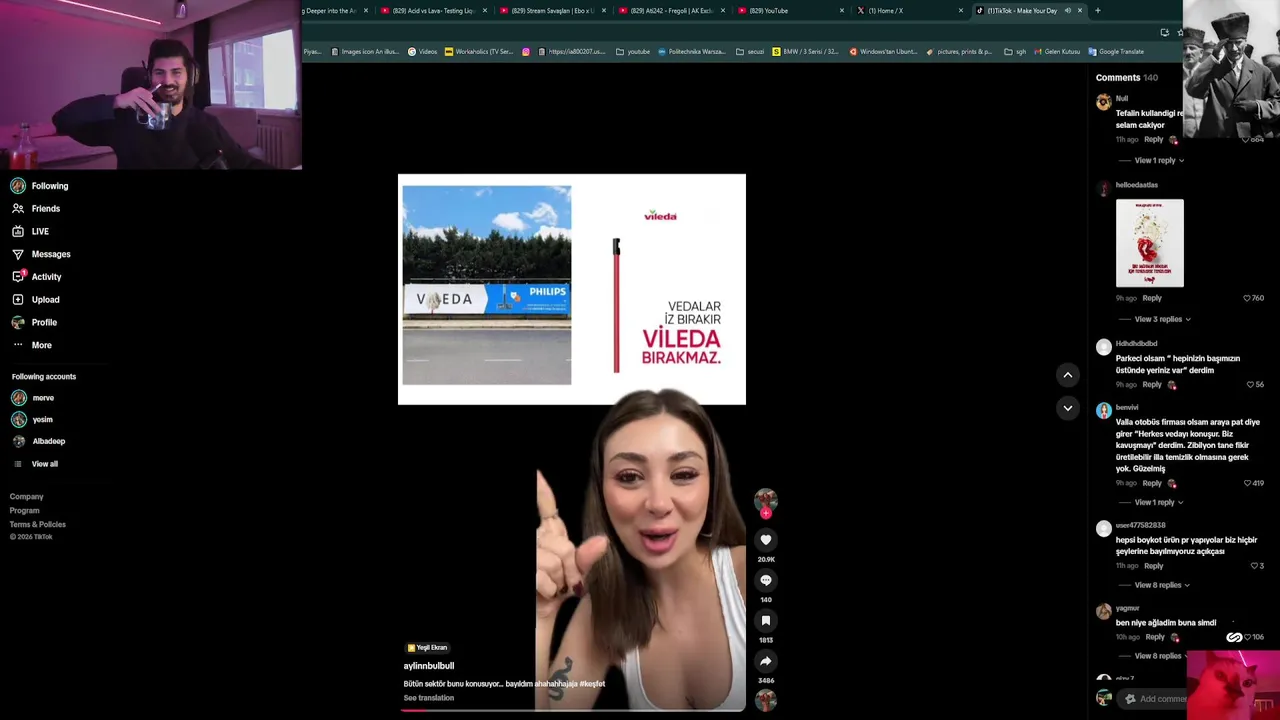Bookmark the video to favorites
Screen dimensions: 1280x720
click(x=766, y=621)
